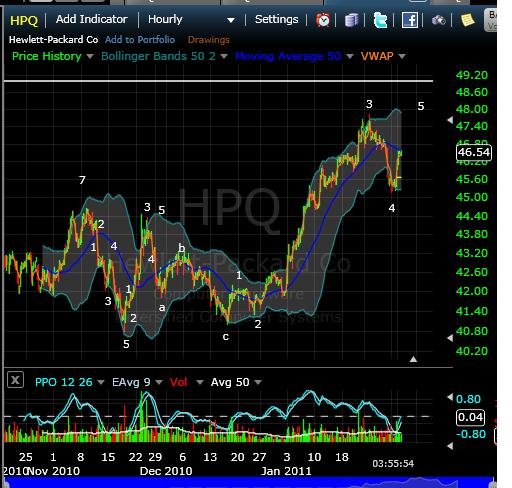Click wave label 7 on the chart
The width and height of the screenshot is (512, 488).
[82, 180]
